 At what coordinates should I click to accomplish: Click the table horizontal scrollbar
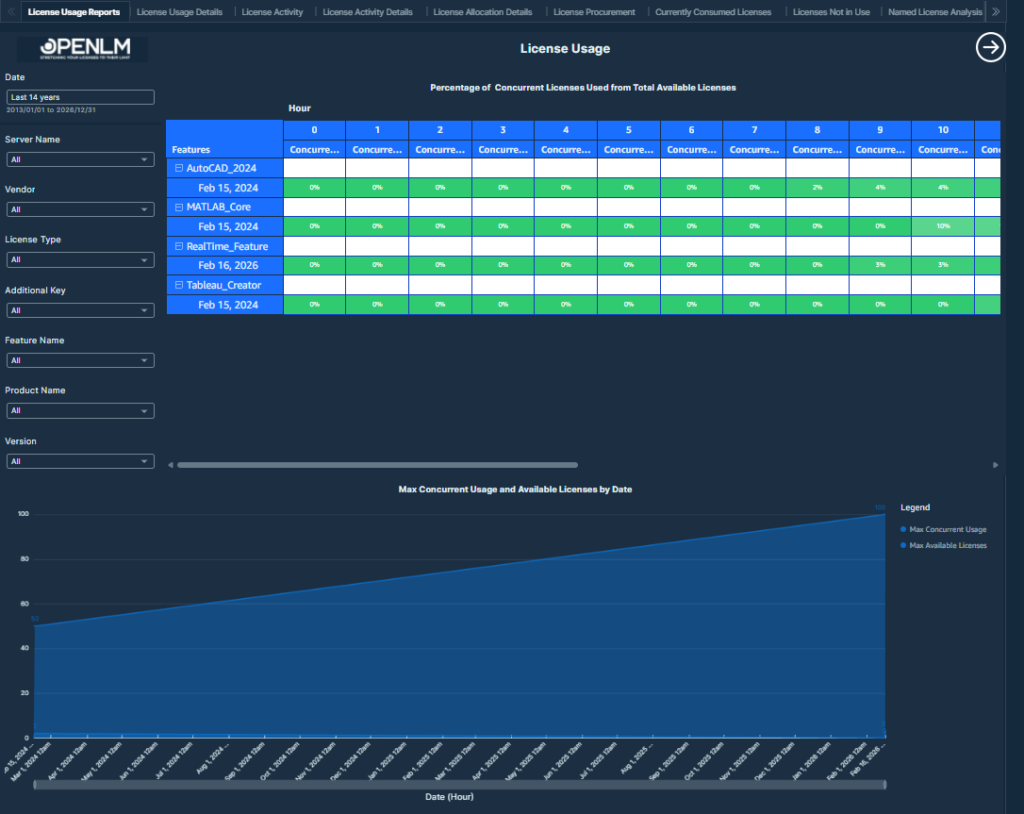(x=375, y=465)
